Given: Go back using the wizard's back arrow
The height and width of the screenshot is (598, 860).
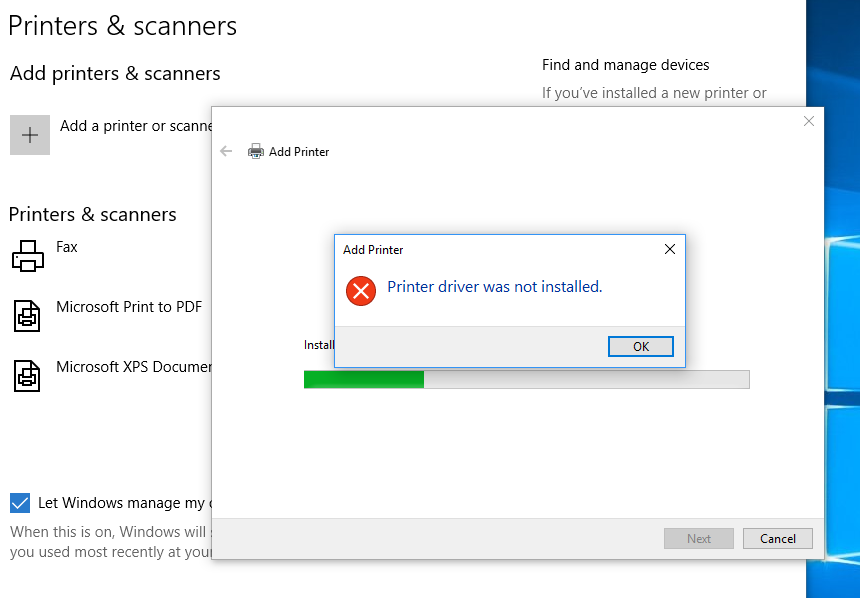Looking at the screenshot, I should coord(226,152).
